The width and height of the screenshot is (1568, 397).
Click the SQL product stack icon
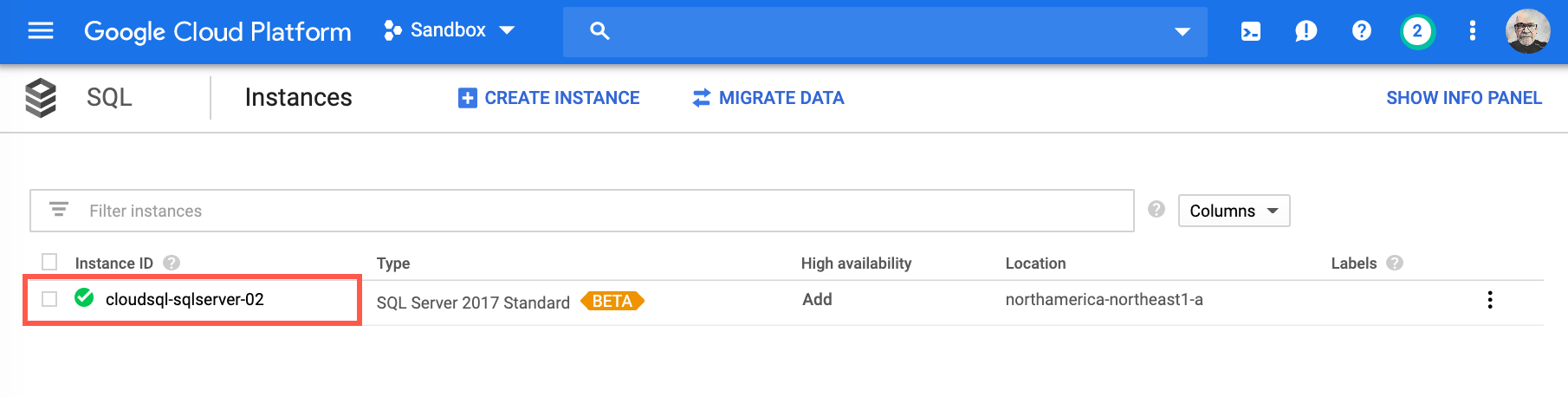[x=41, y=97]
